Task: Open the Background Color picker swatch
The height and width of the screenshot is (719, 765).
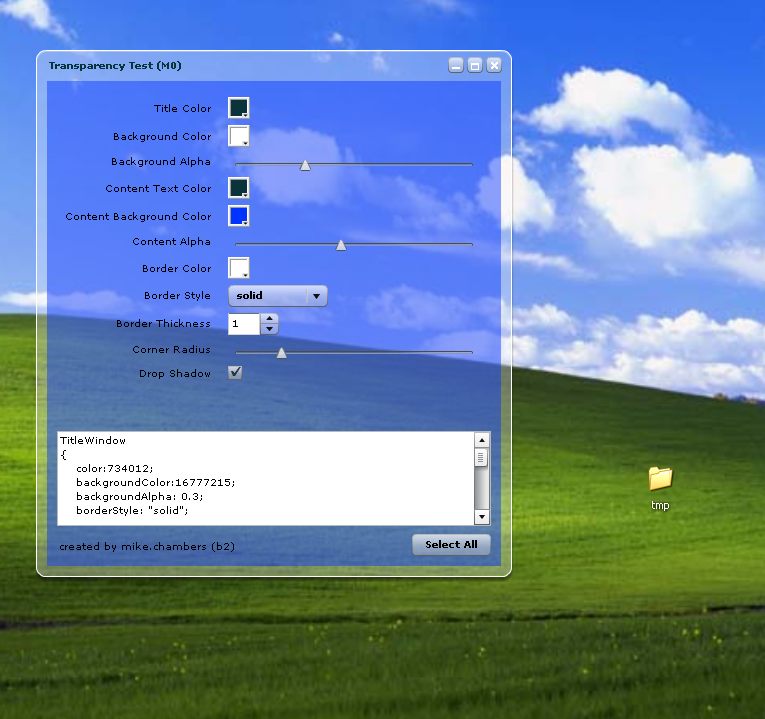Action: click(238, 136)
